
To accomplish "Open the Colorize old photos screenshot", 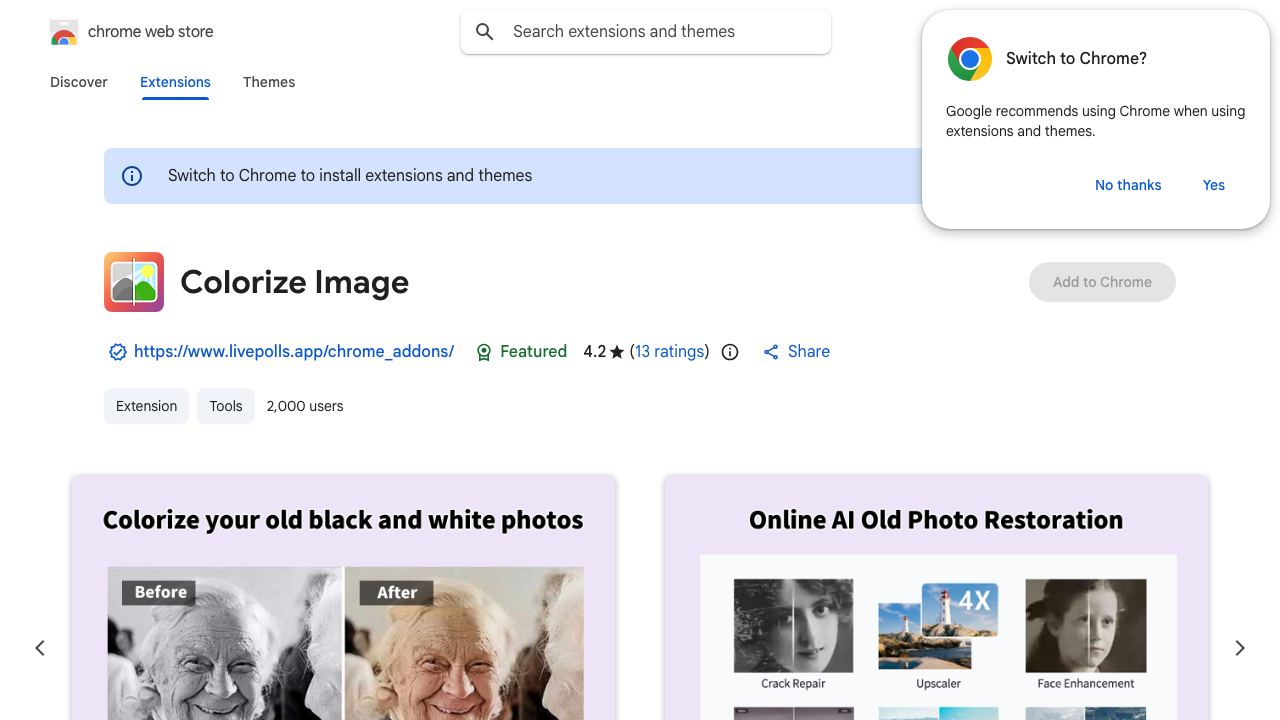I will (x=343, y=598).
